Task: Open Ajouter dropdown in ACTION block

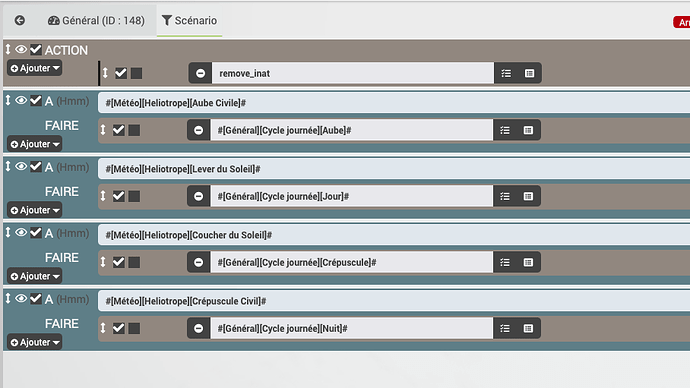Action: click(35, 68)
